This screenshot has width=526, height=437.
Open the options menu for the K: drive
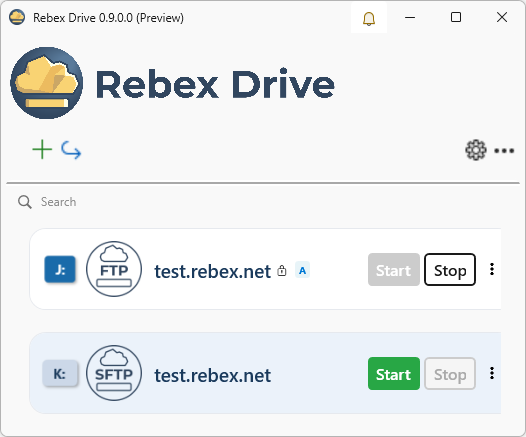coord(492,373)
